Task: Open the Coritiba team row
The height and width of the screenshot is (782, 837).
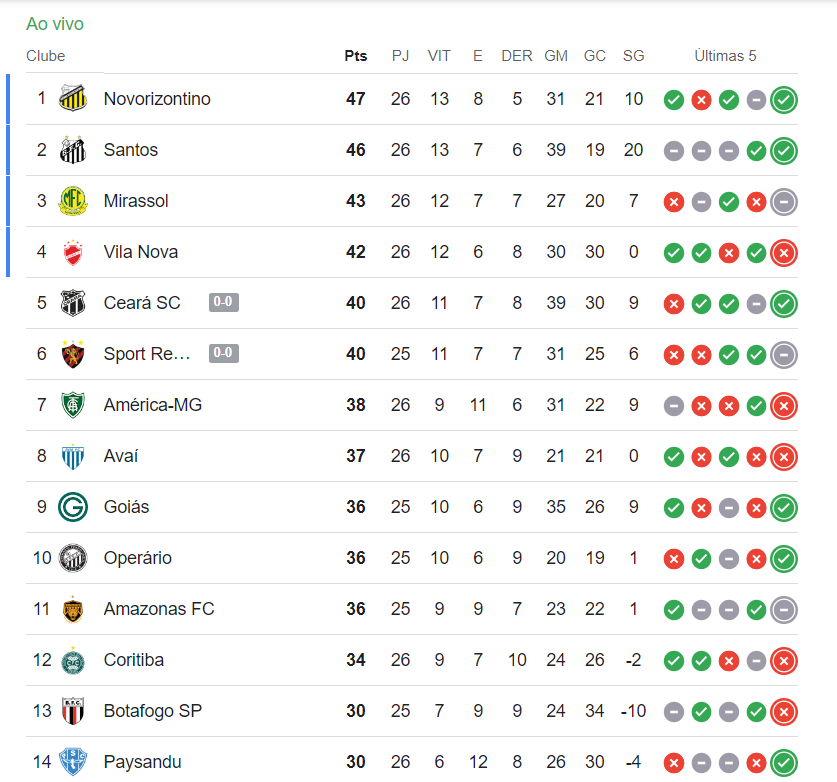Action: (x=134, y=660)
